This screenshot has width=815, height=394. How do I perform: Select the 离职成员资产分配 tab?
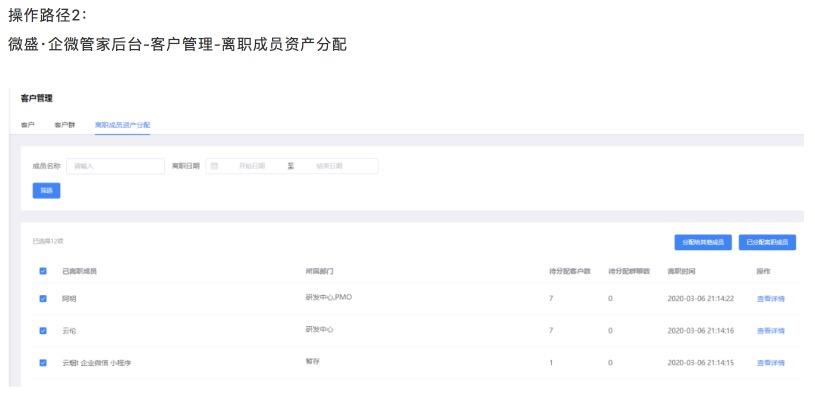(x=123, y=125)
